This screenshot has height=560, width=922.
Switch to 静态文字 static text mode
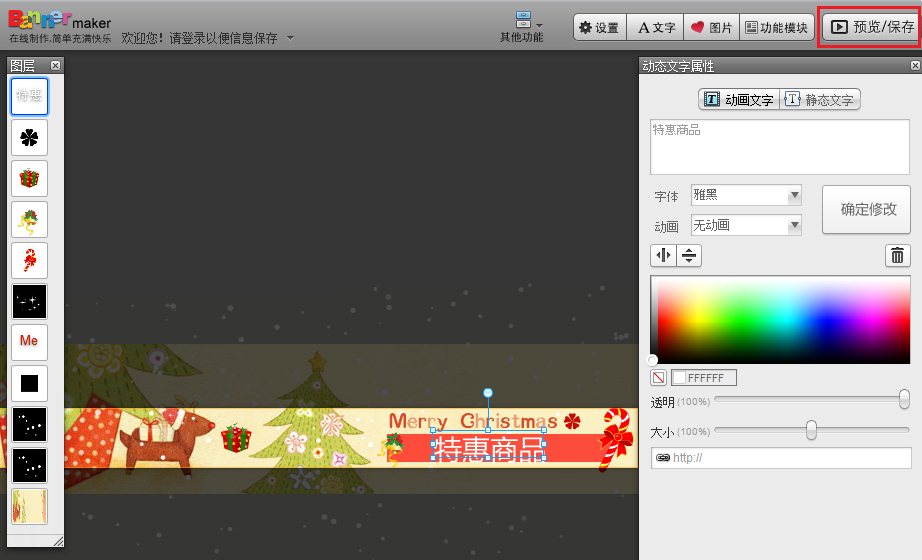tap(820, 100)
